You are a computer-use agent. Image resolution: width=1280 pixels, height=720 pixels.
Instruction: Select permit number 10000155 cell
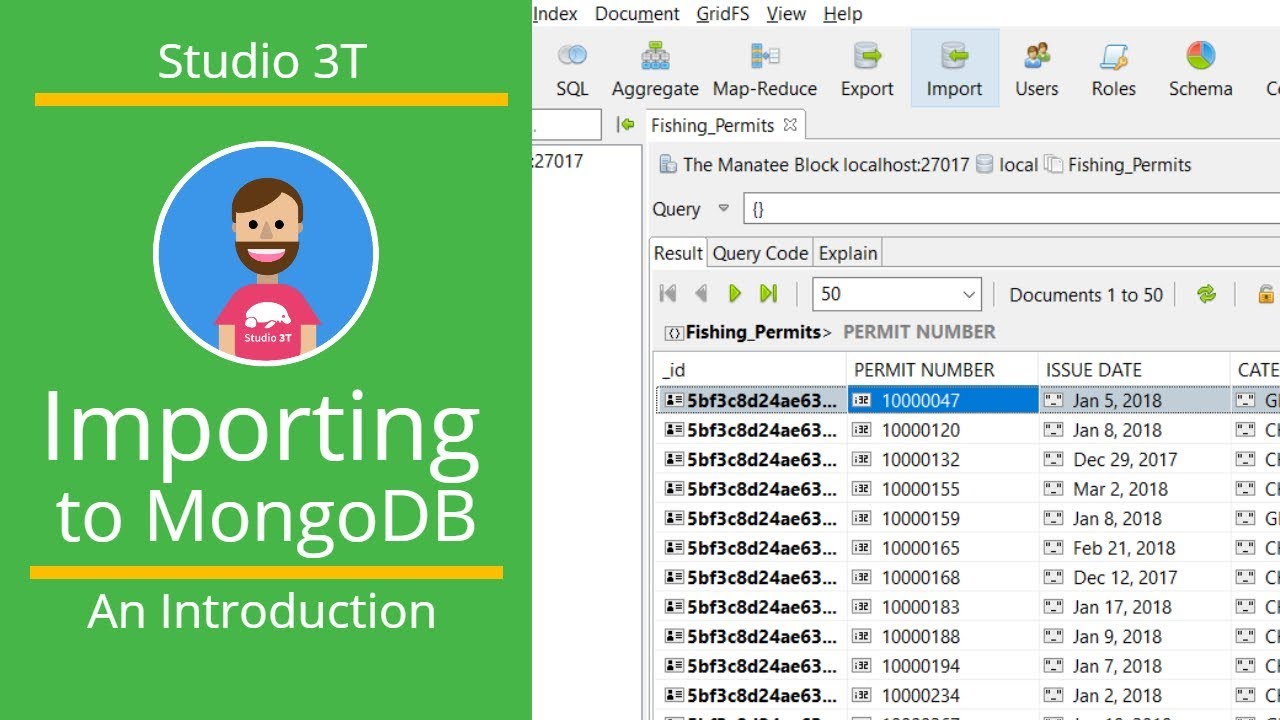tap(943, 489)
